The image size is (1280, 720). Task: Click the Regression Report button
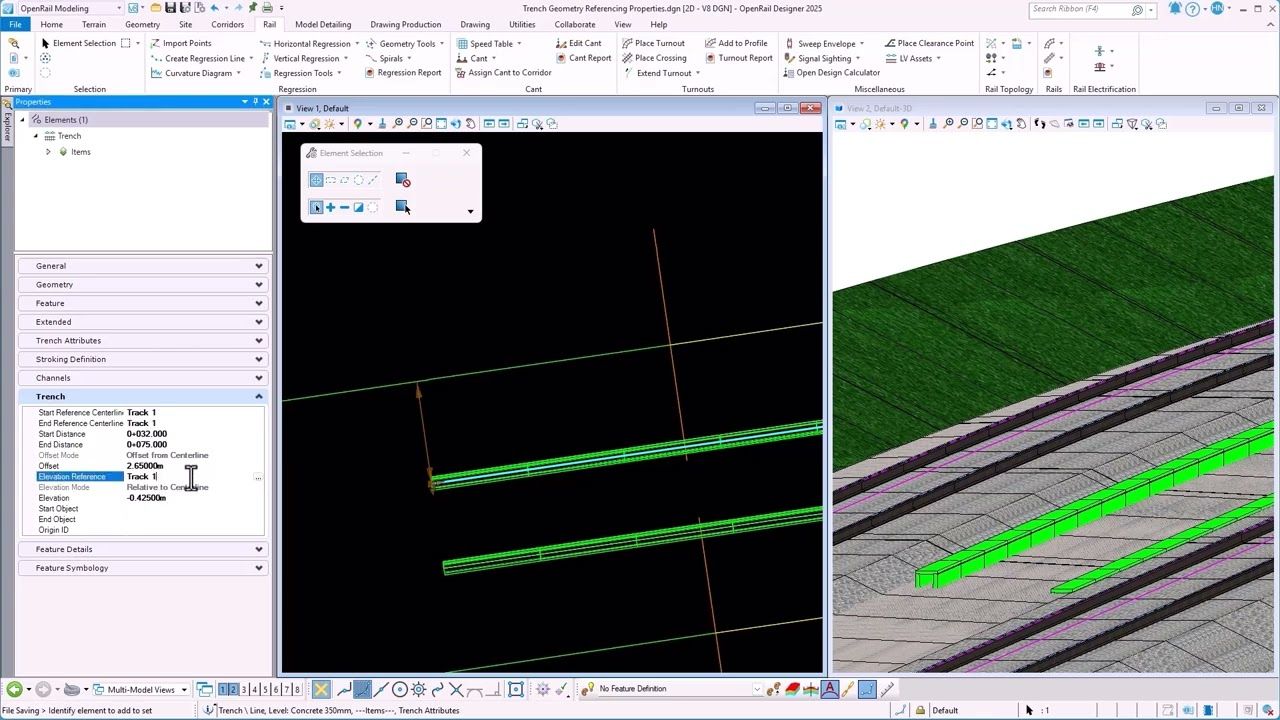(403, 73)
